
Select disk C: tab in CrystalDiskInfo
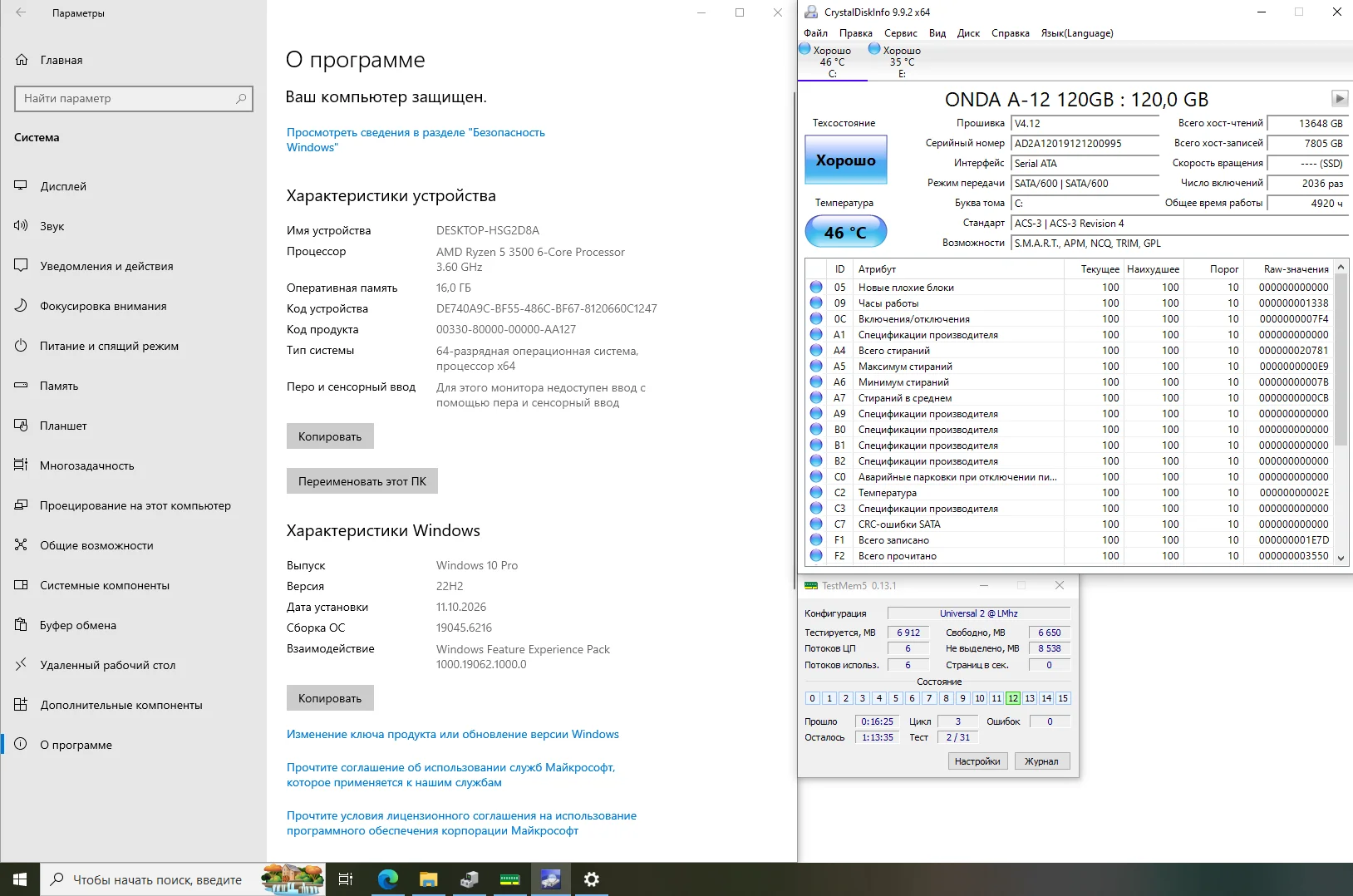point(832,62)
